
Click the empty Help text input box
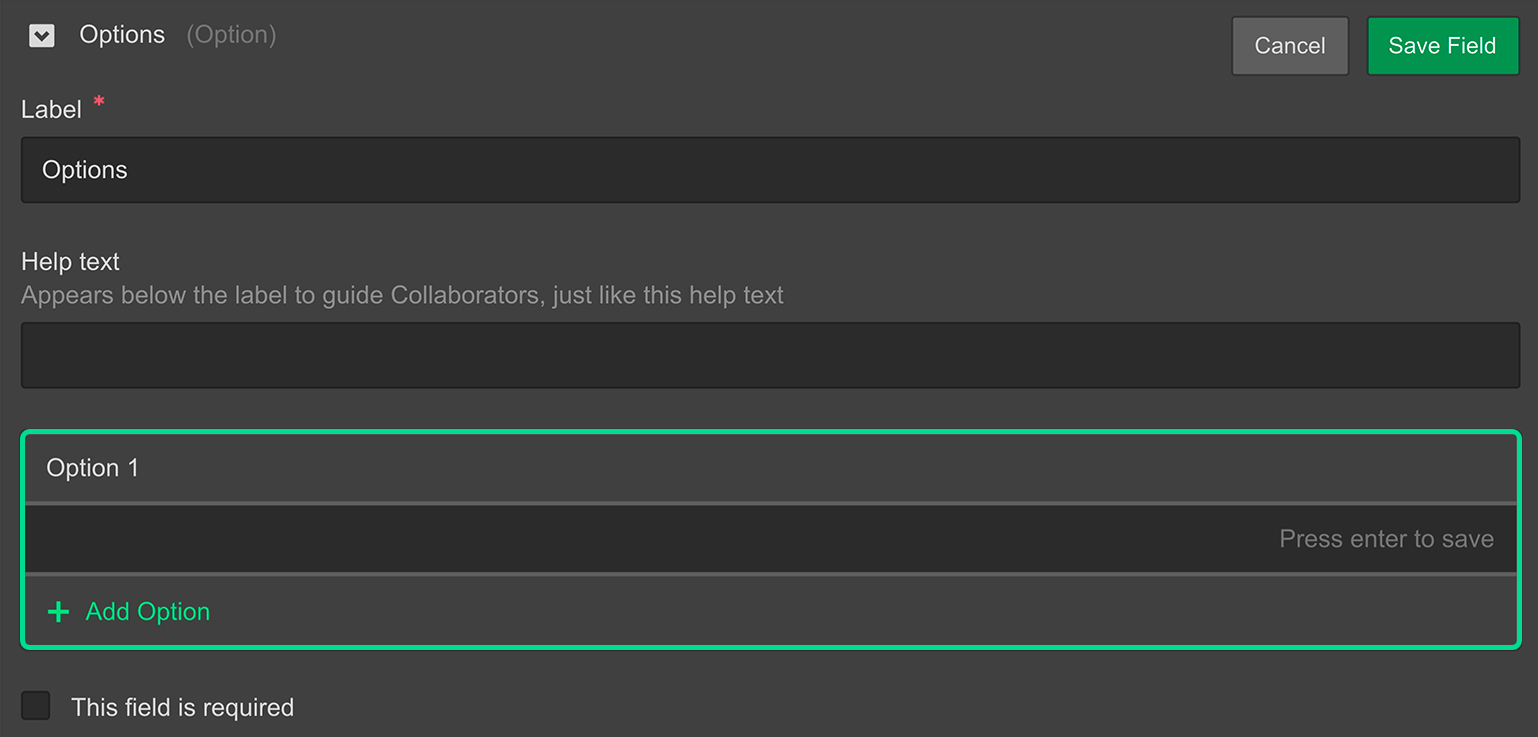pyautogui.click(x=770, y=355)
